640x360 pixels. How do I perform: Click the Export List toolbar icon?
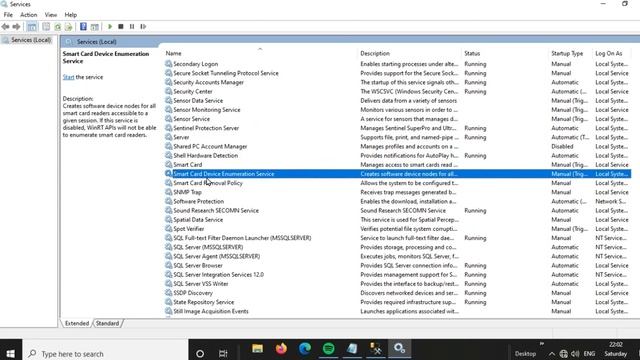69,27
